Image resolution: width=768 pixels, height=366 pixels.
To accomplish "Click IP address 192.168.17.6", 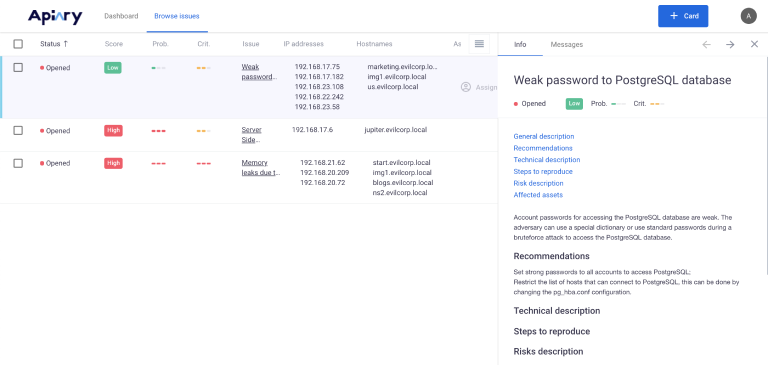I will point(312,130).
